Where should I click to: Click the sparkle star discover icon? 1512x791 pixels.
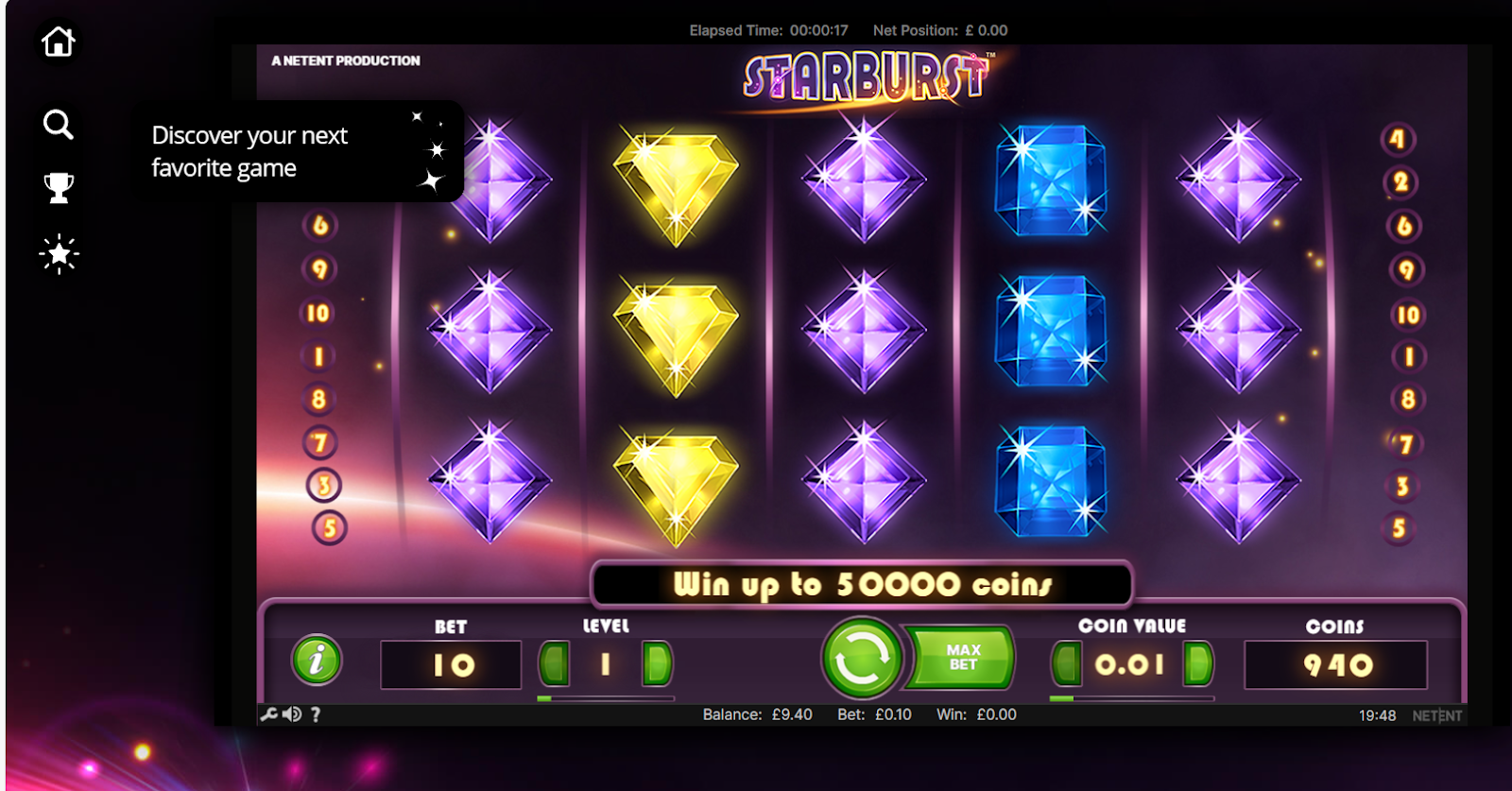[x=60, y=253]
